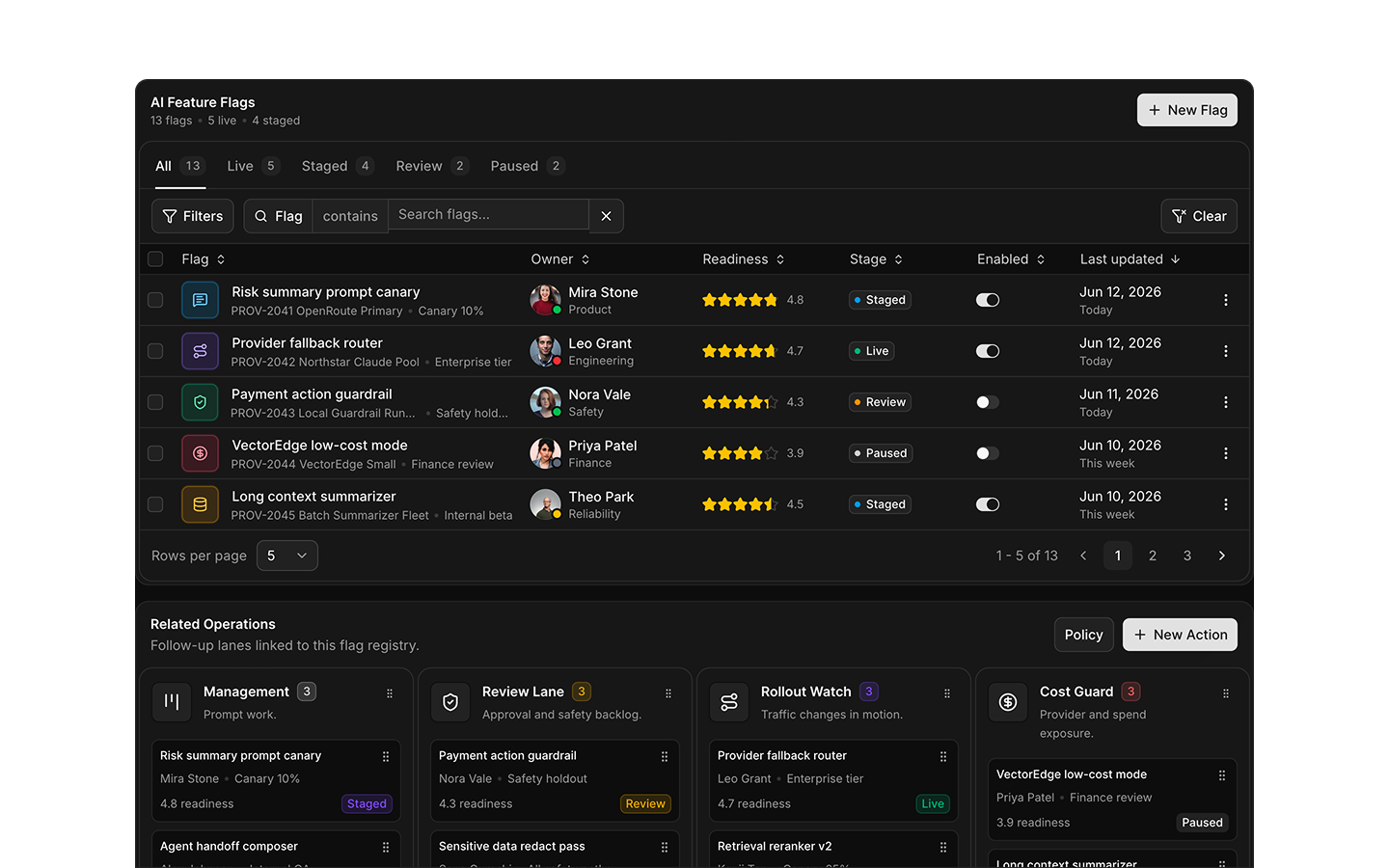1389x868 pixels.
Task: Click the Long context summarizer database icon
Action: point(200,504)
